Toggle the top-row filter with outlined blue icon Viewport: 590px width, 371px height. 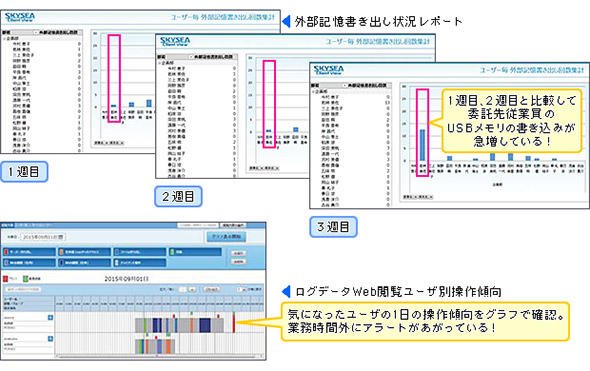140,252
